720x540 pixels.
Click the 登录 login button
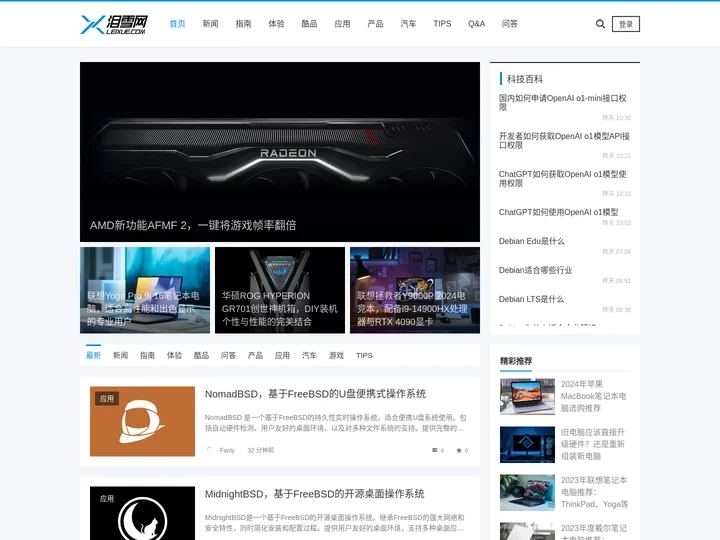click(x=625, y=24)
